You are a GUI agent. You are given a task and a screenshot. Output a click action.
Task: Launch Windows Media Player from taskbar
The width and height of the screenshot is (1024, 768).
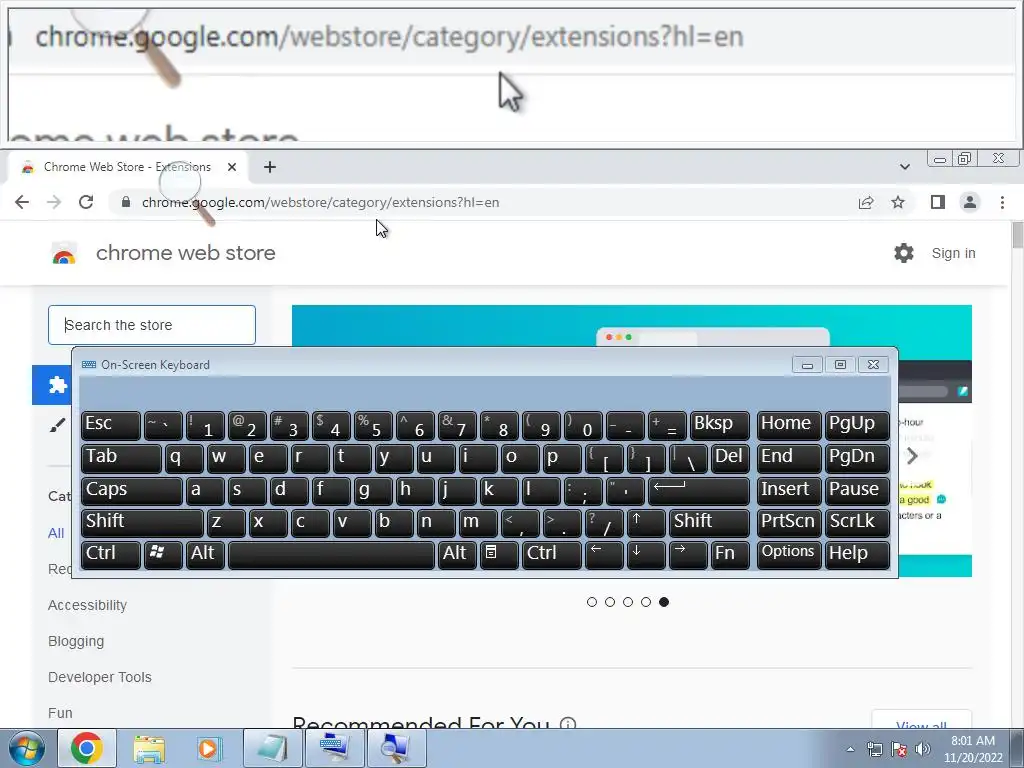point(210,748)
